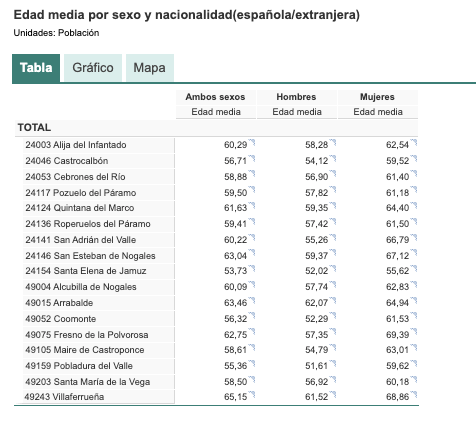Click note icon beside Cebrones del Río Mujeres 61,40
This screenshot has width=476, height=425.
pyautogui.click(x=414, y=174)
